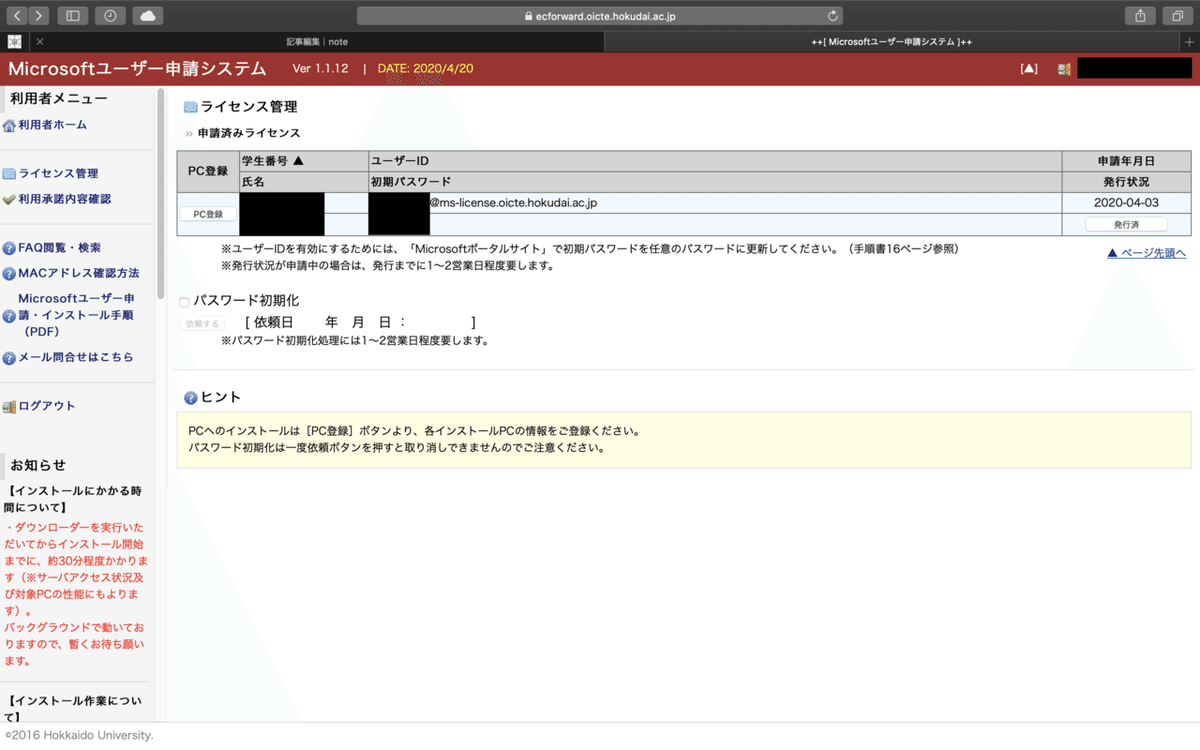Select the Microsoftユーザー申請システム tab
This screenshot has width=1200, height=750.
[x=890, y=41]
